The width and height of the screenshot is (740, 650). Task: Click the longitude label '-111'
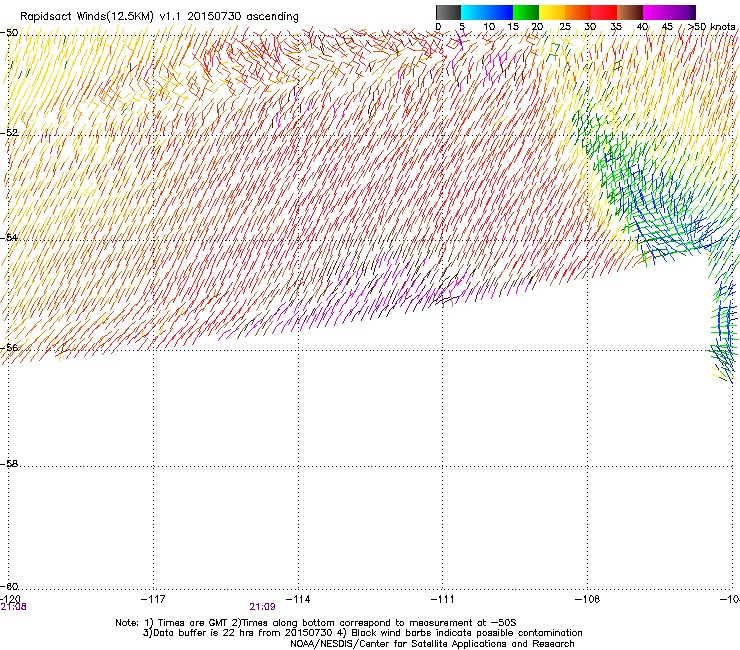[443, 599]
